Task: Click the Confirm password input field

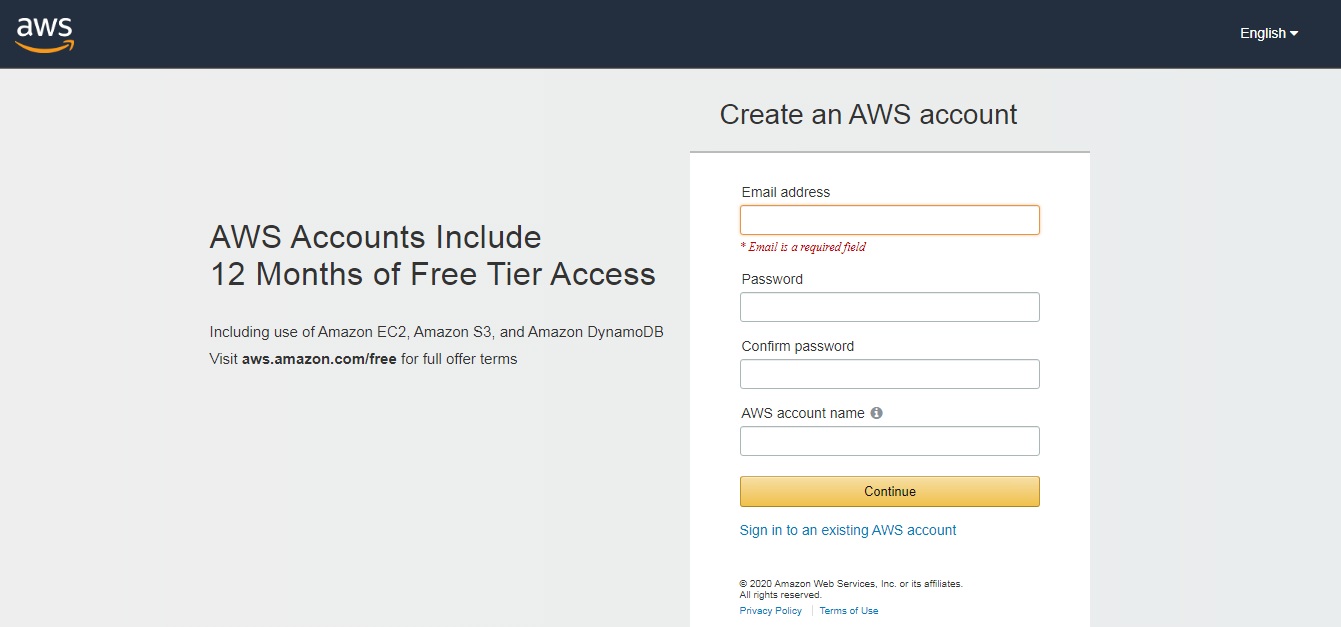Action: (889, 373)
